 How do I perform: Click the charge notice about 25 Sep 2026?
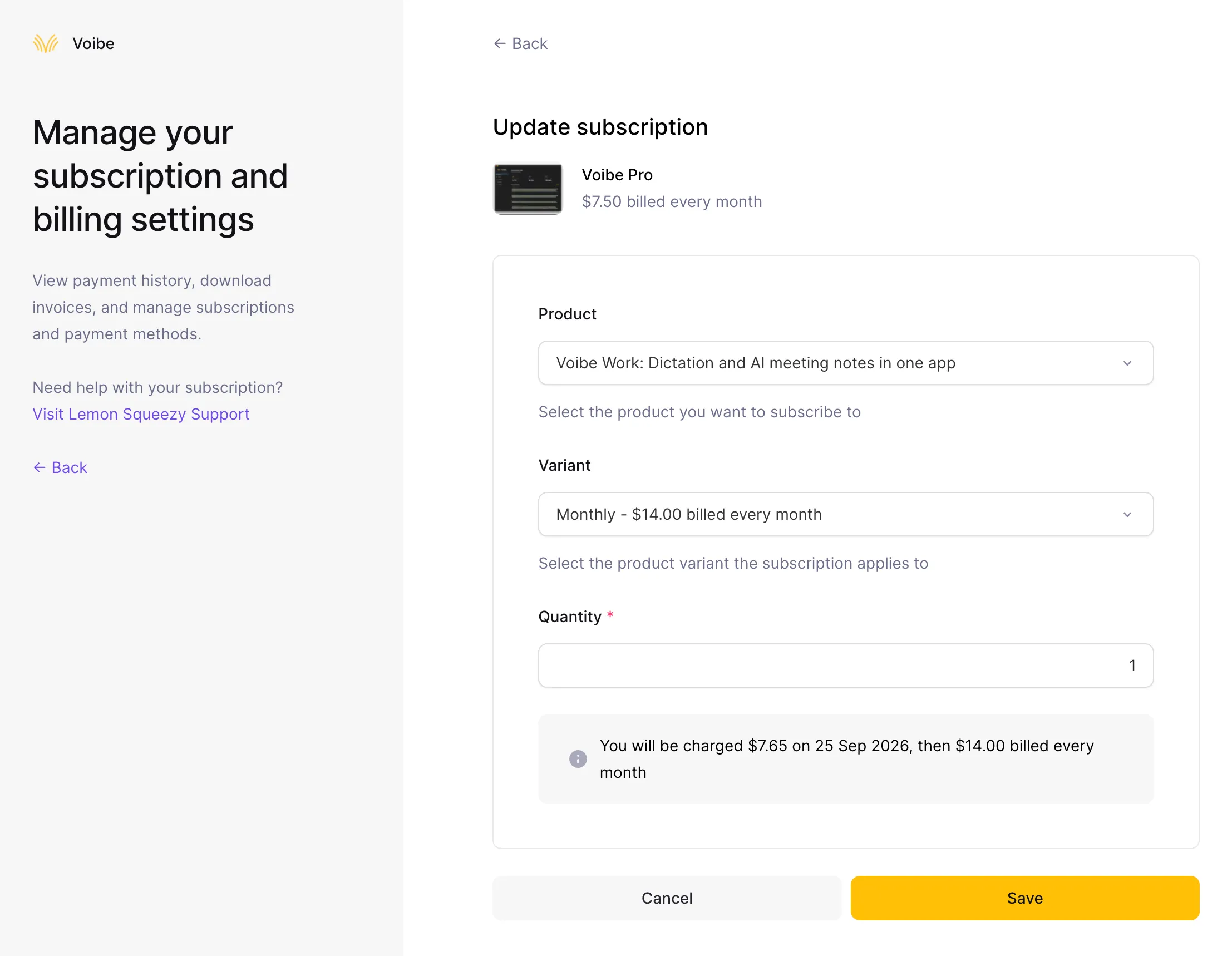(x=846, y=758)
